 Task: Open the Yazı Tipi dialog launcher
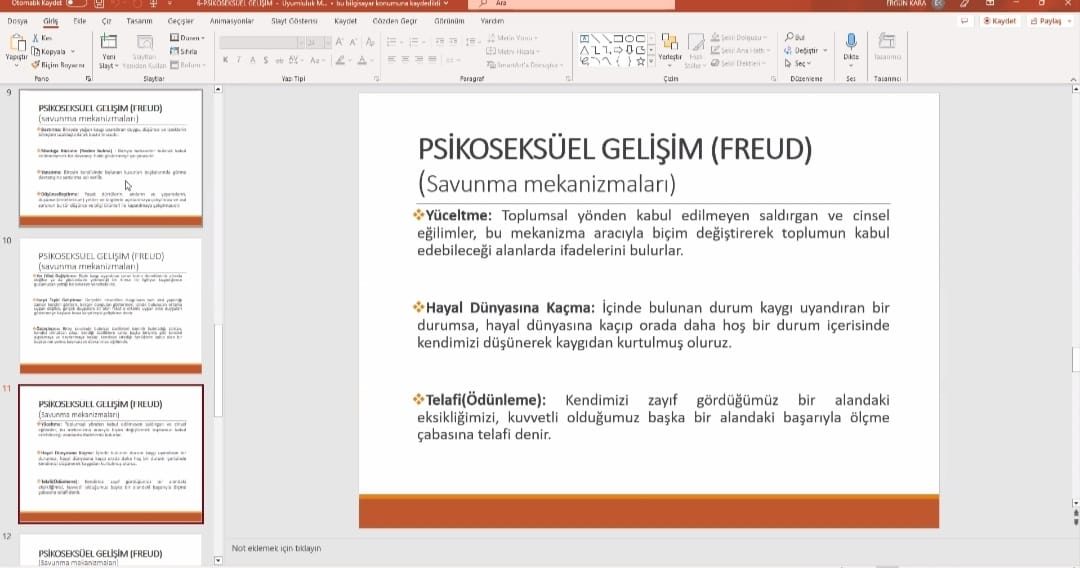tap(377, 79)
